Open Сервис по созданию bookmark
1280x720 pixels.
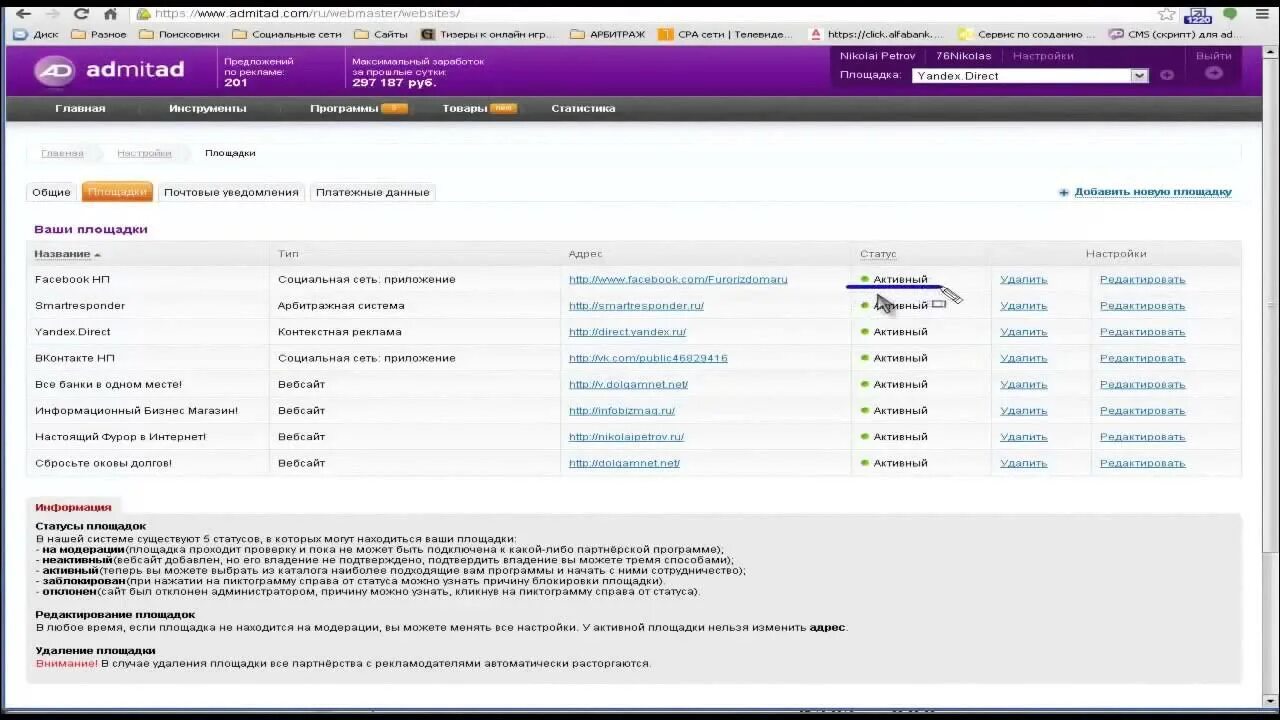(x=1025, y=34)
